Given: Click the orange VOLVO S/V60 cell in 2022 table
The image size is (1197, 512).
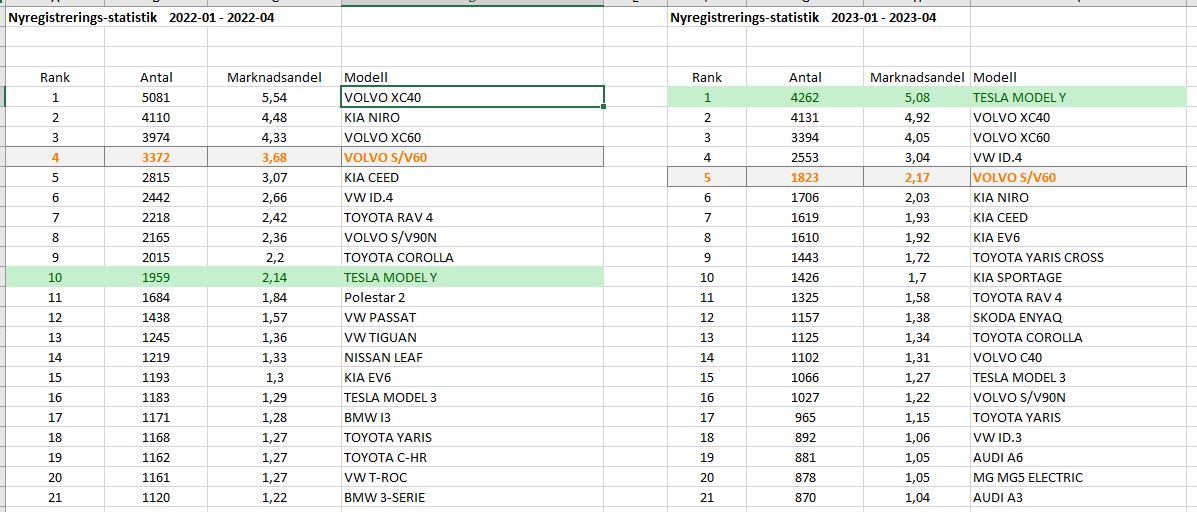Looking at the screenshot, I should coord(473,157).
